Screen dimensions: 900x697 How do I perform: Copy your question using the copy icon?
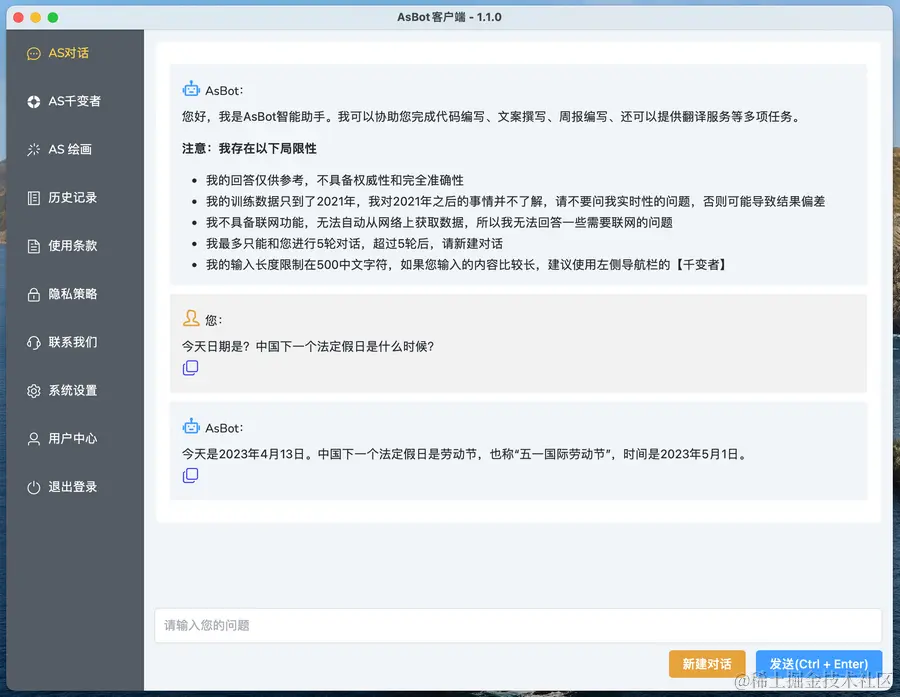tap(191, 367)
